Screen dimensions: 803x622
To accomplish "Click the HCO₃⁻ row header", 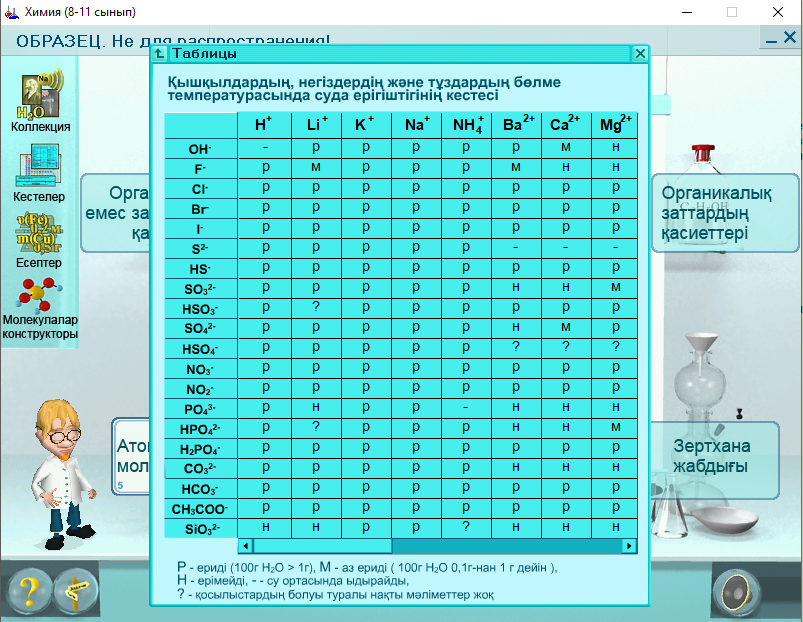I will (201, 489).
